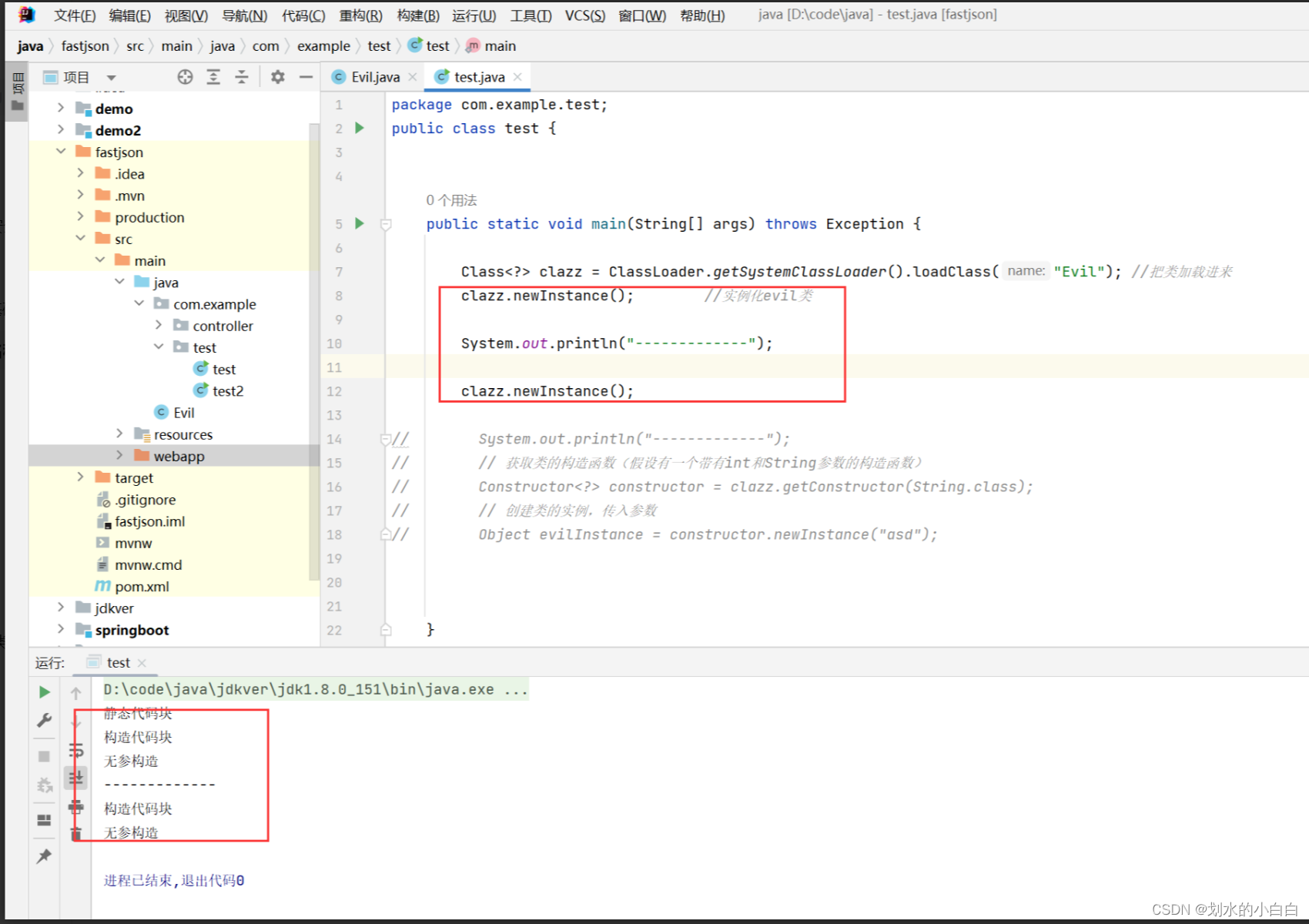Click the layout icon in run panel
1309x924 pixels.
point(45,820)
